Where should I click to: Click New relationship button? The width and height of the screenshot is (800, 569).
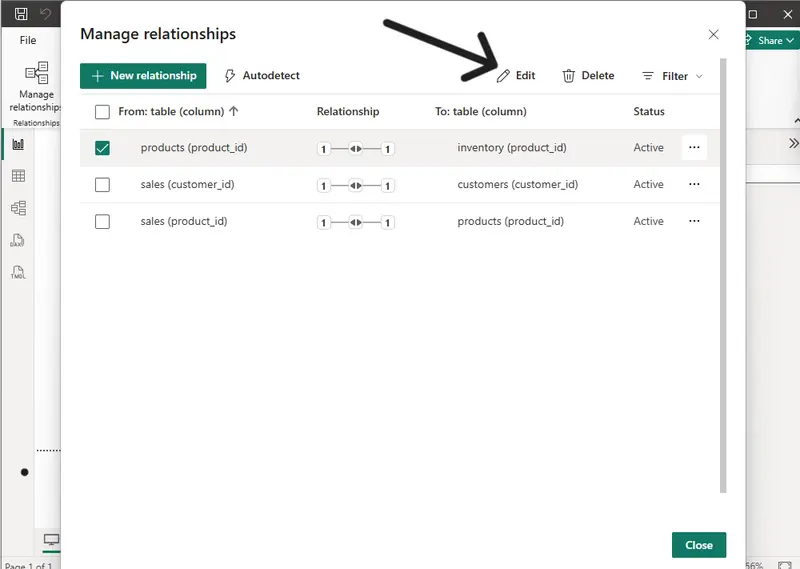pos(143,76)
